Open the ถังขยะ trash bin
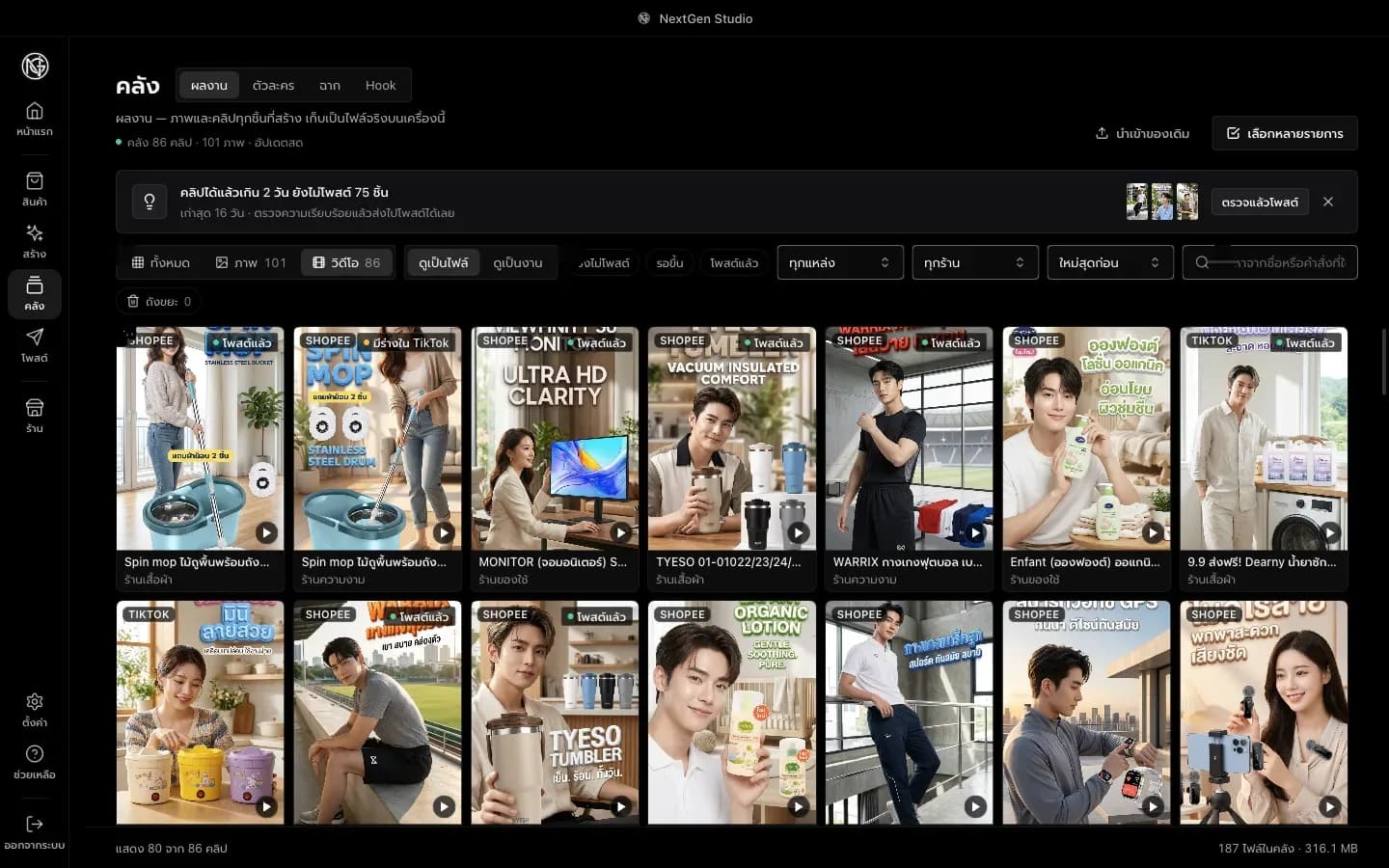The height and width of the screenshot is (868, 1389). coord(159,301)
